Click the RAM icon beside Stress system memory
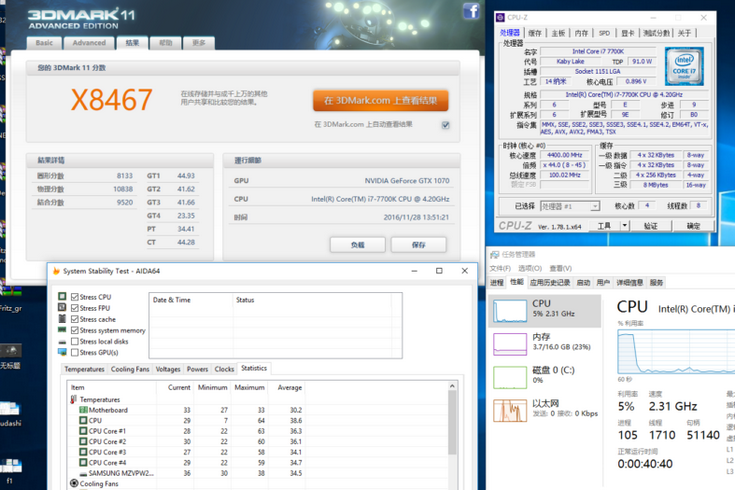 click(62, 330)
